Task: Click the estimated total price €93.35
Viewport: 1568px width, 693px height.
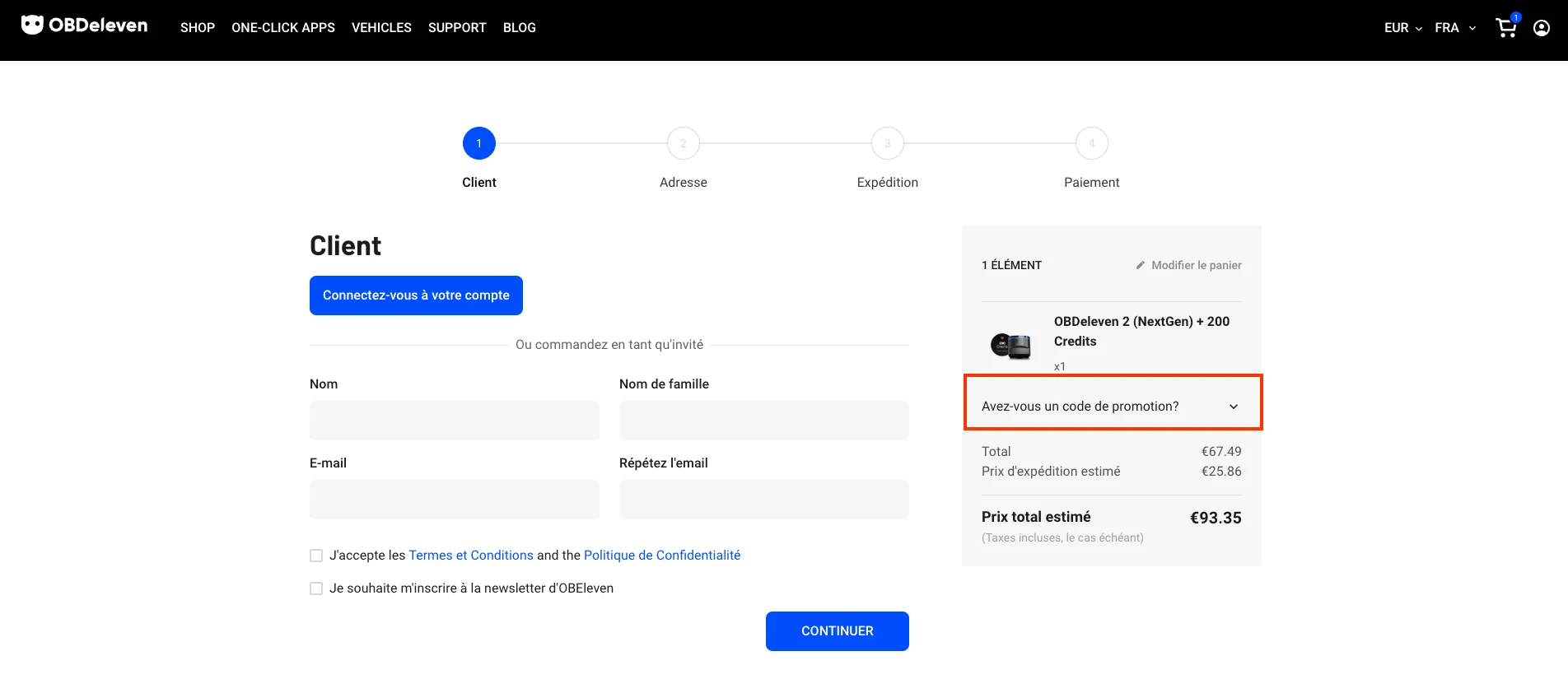Action: [1216, 518]
